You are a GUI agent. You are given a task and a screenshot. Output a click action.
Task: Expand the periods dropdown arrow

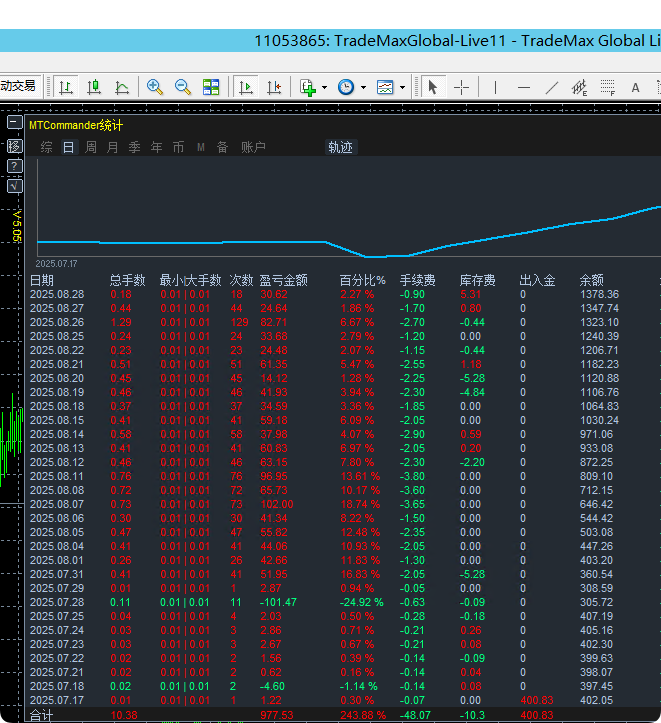pyautogui.click(x=363, y=87)
